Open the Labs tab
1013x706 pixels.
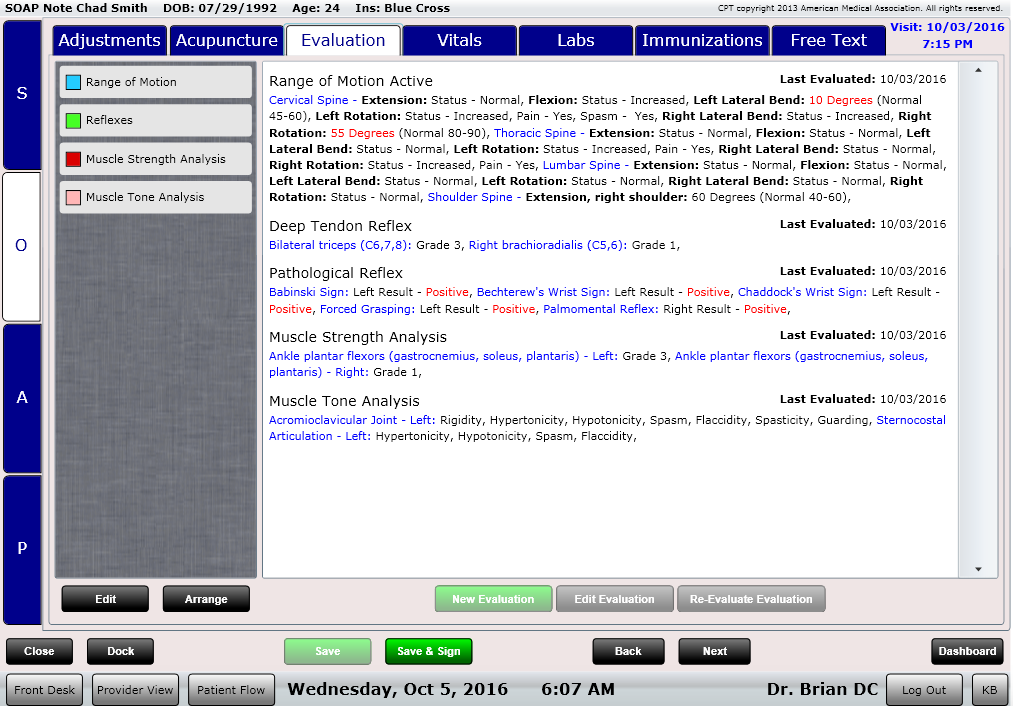[x=575, y=41]
